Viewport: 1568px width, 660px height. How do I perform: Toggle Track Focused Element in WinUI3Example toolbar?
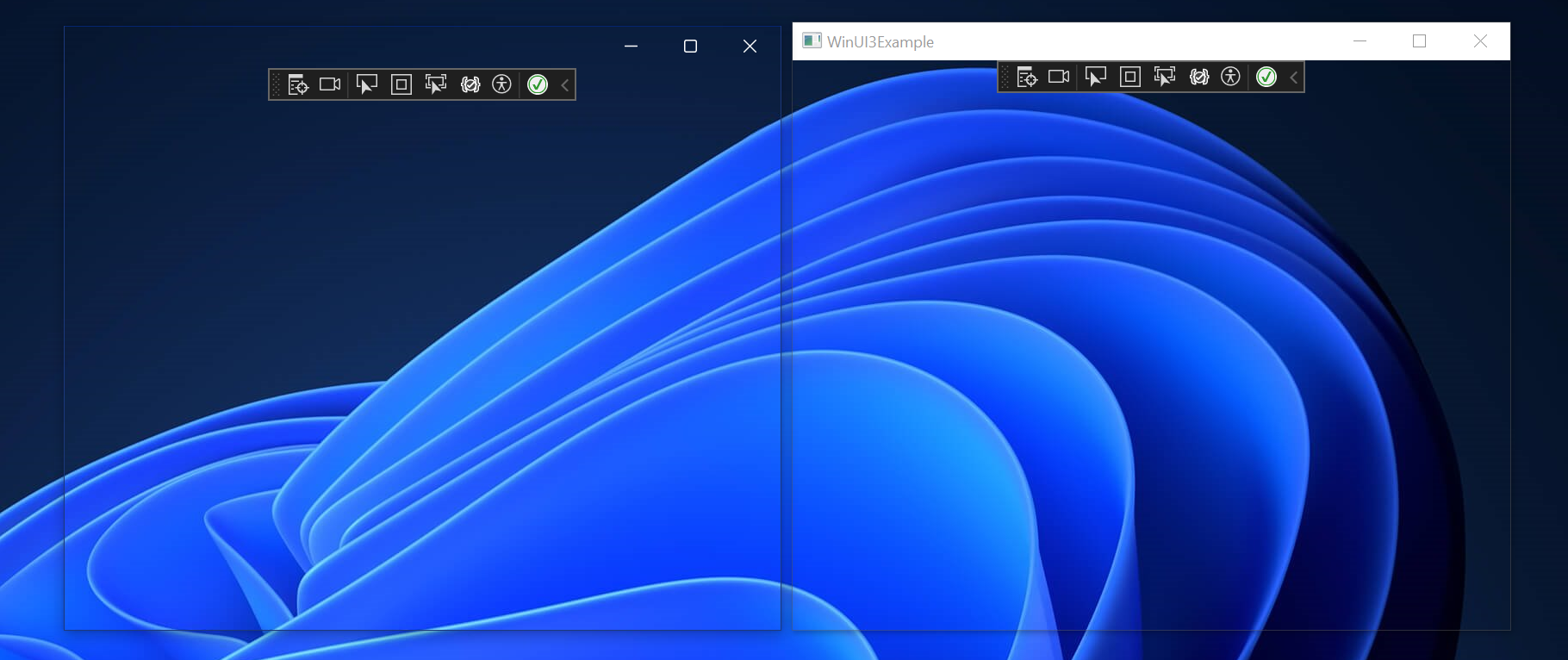(1165, 77)
